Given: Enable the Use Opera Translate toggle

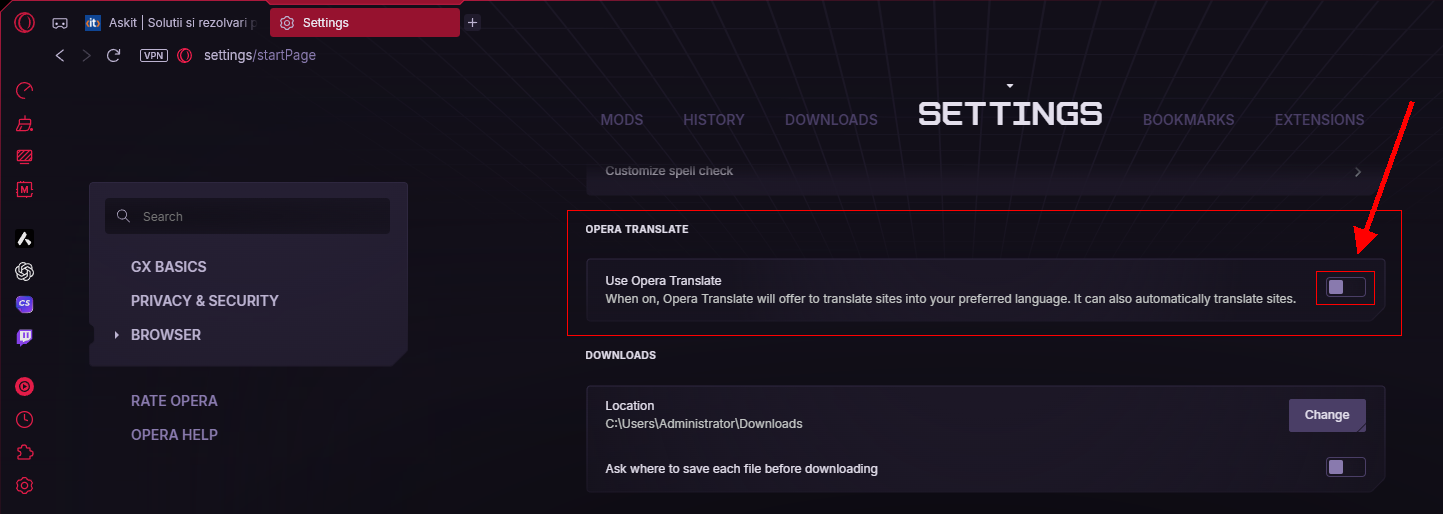Looking at the screenshot, I should (x=1345, y=288).
